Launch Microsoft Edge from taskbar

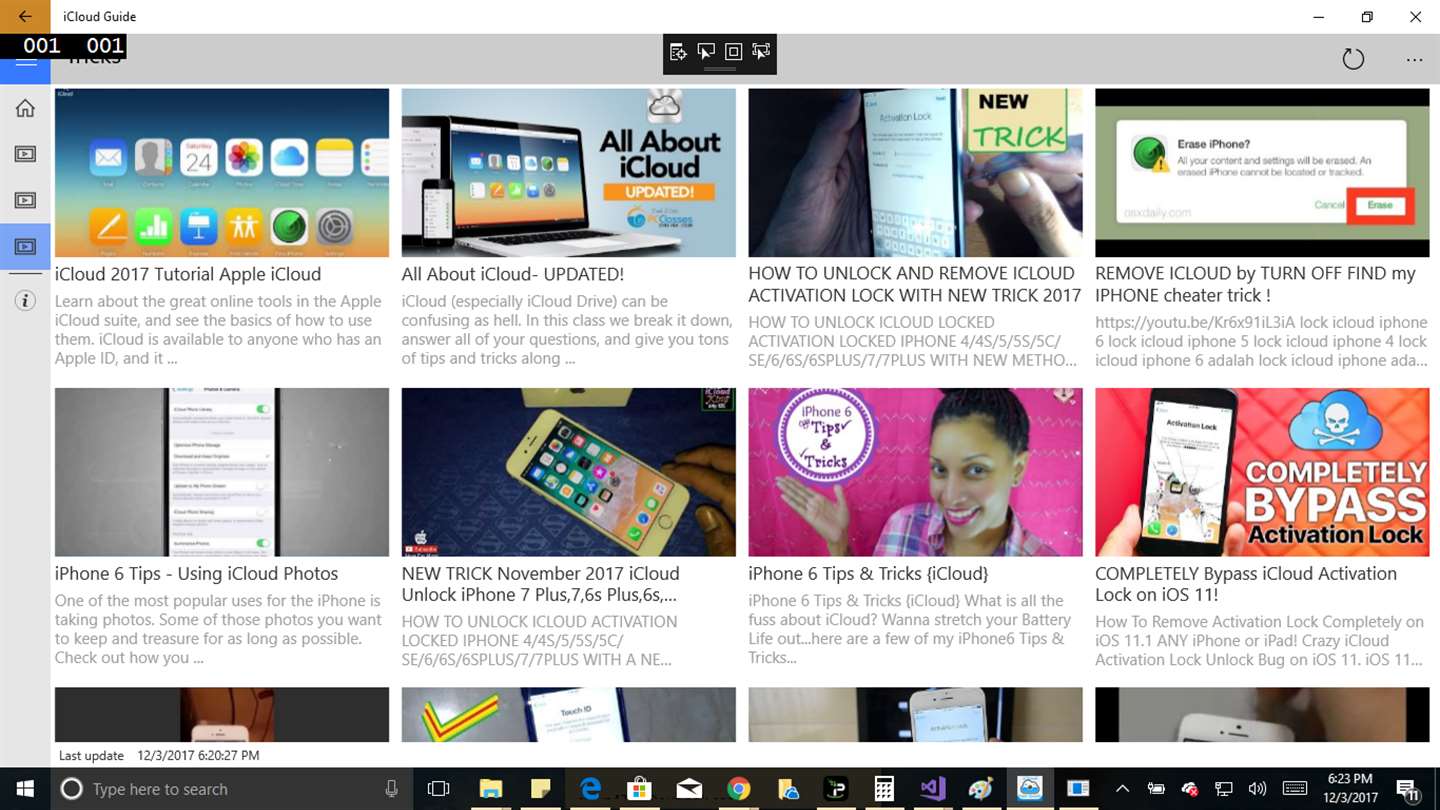click(591, 789)
